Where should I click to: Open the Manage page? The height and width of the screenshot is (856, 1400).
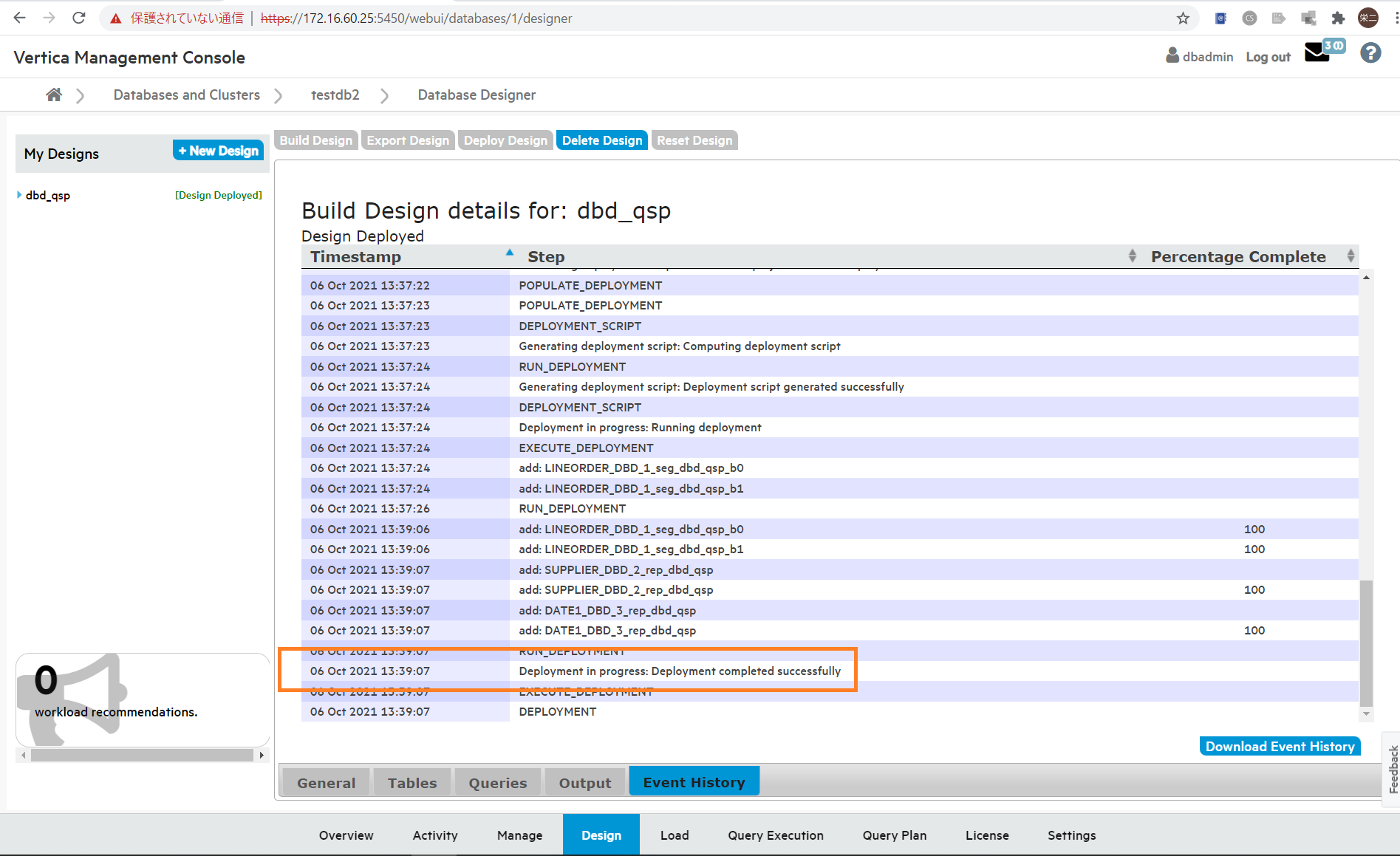click(519, 835)
